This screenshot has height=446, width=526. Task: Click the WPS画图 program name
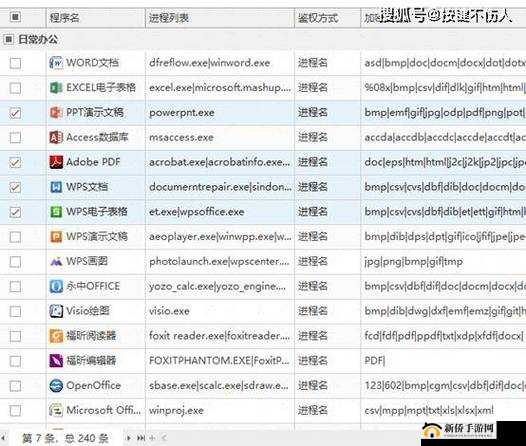[87, 261]
